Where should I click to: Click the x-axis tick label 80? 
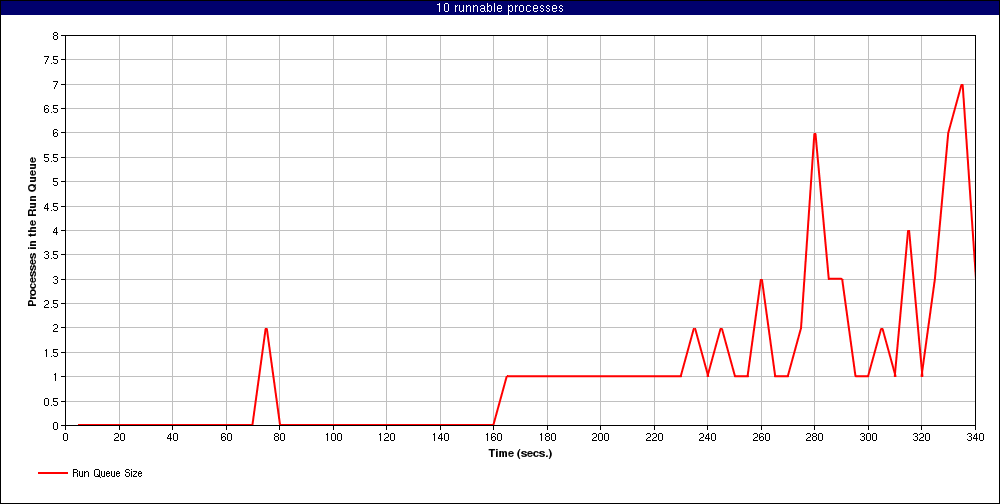click(279, 437)
